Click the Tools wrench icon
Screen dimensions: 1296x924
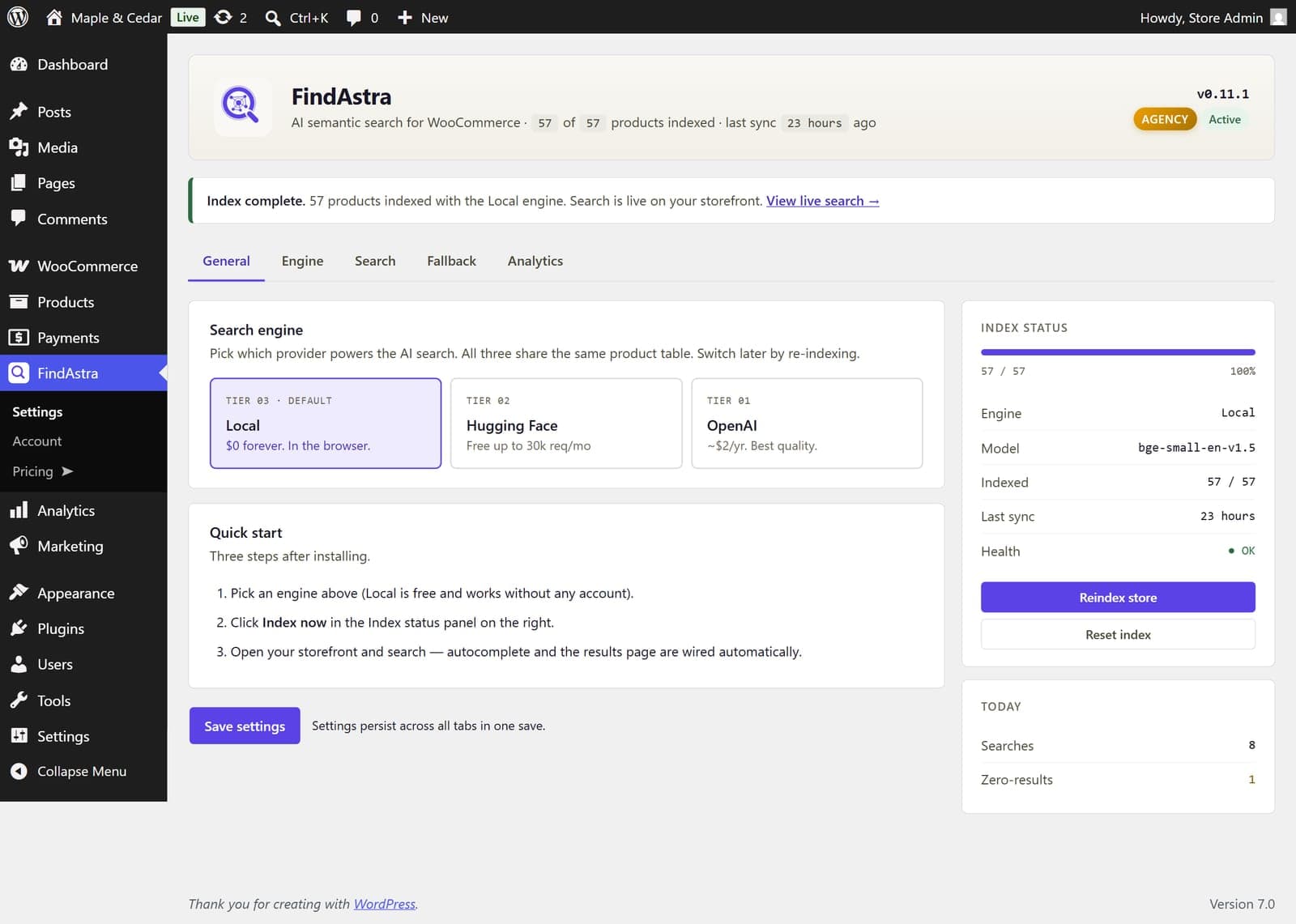point(19,700)
